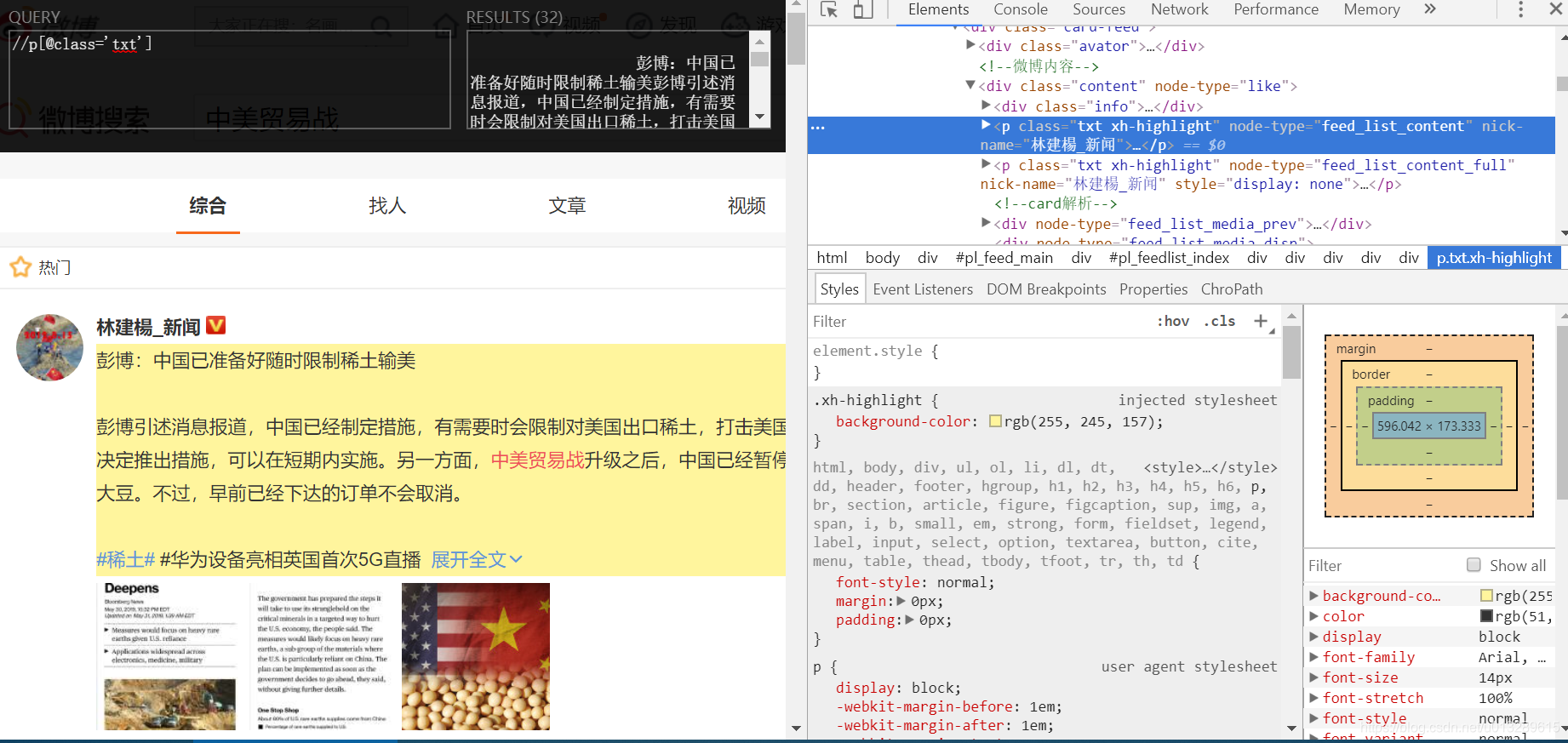Viewport: 1568px width, 743px height.
Task: Expand the feed_list_media_prev div node
Action: pos(986,223)
